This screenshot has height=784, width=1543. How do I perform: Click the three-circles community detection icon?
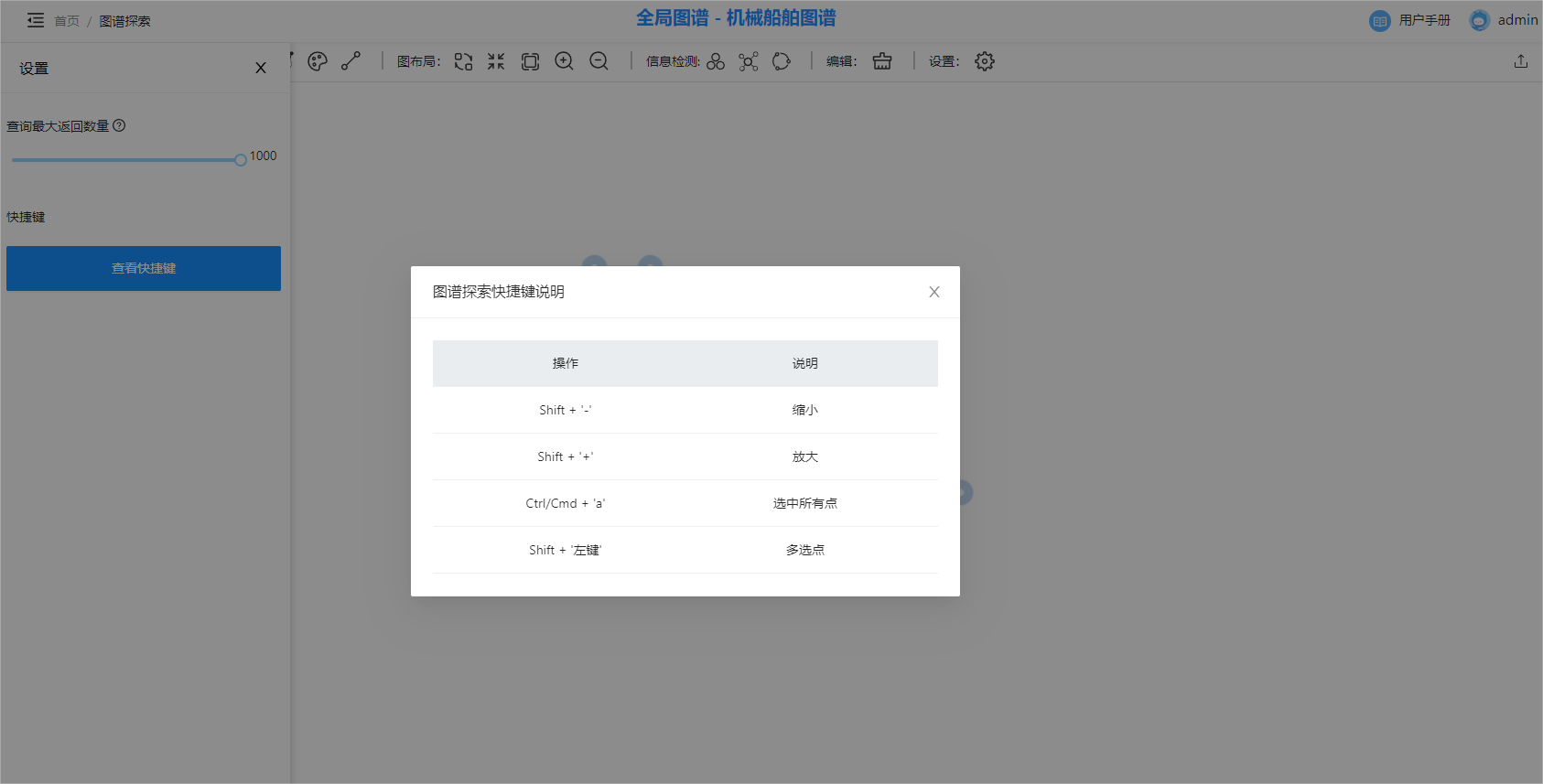[x=716, y=61]
